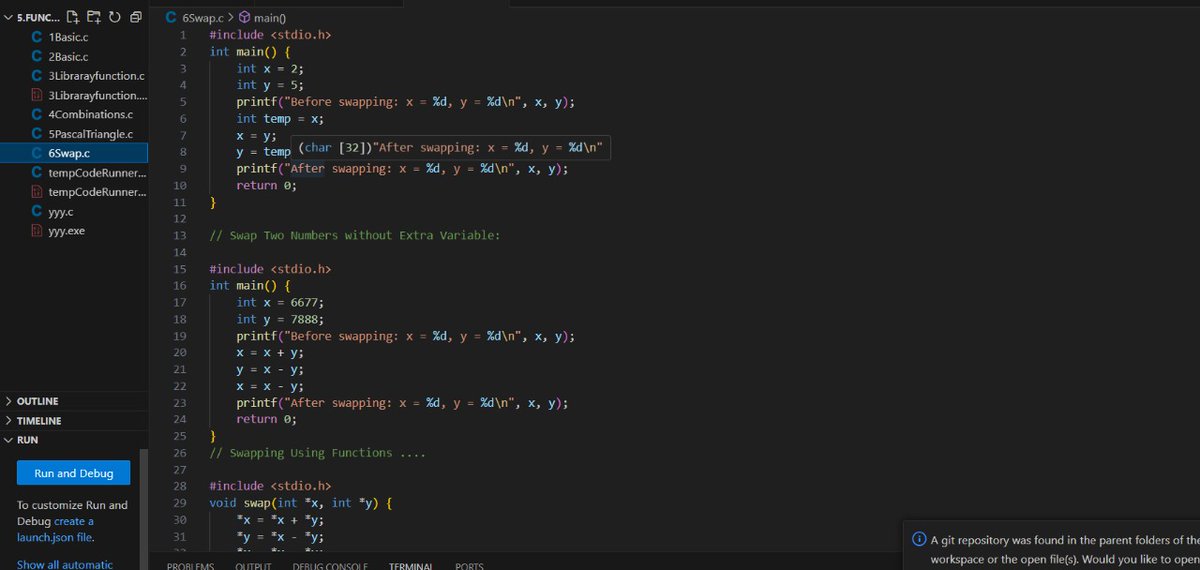Viewport: 1200px width, 570px height.
Task: Expand the OUTLINE section
Action: (74, 401)
